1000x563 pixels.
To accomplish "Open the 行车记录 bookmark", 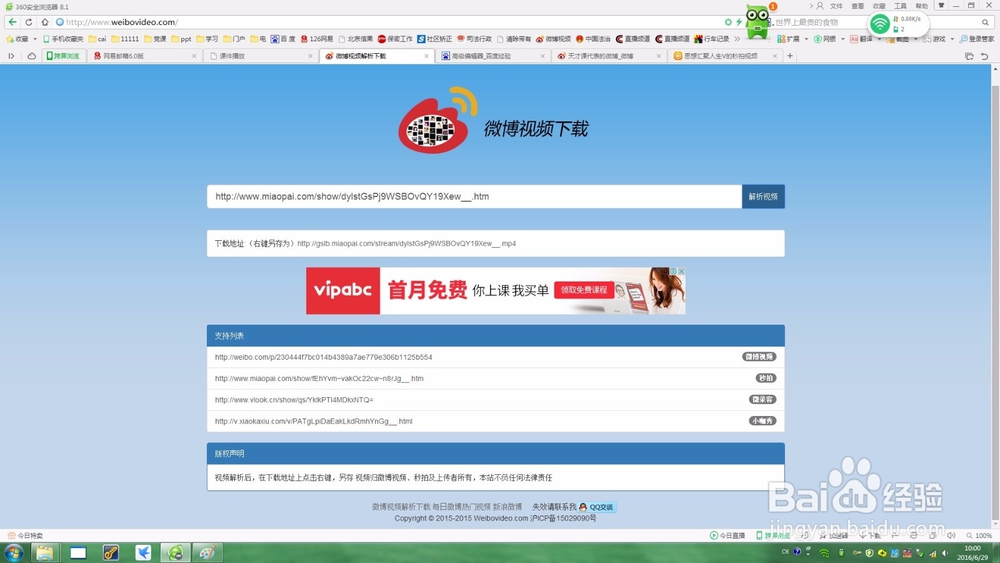I will tap(712, 39).
